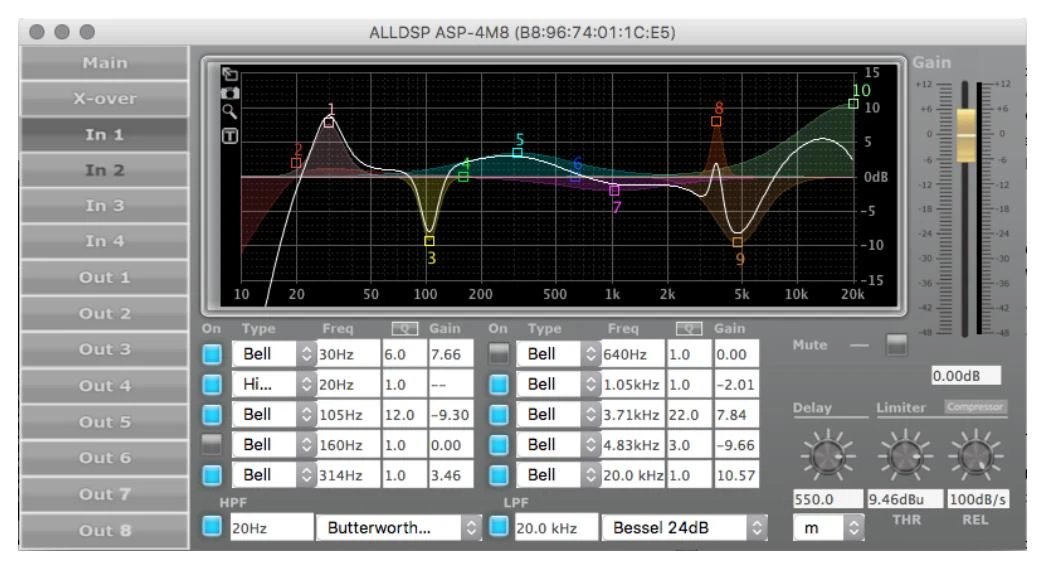Viewport: 1044px width, 570px height.
Task: Select cyan EQ band 5 node
Action: pos(517,152)
